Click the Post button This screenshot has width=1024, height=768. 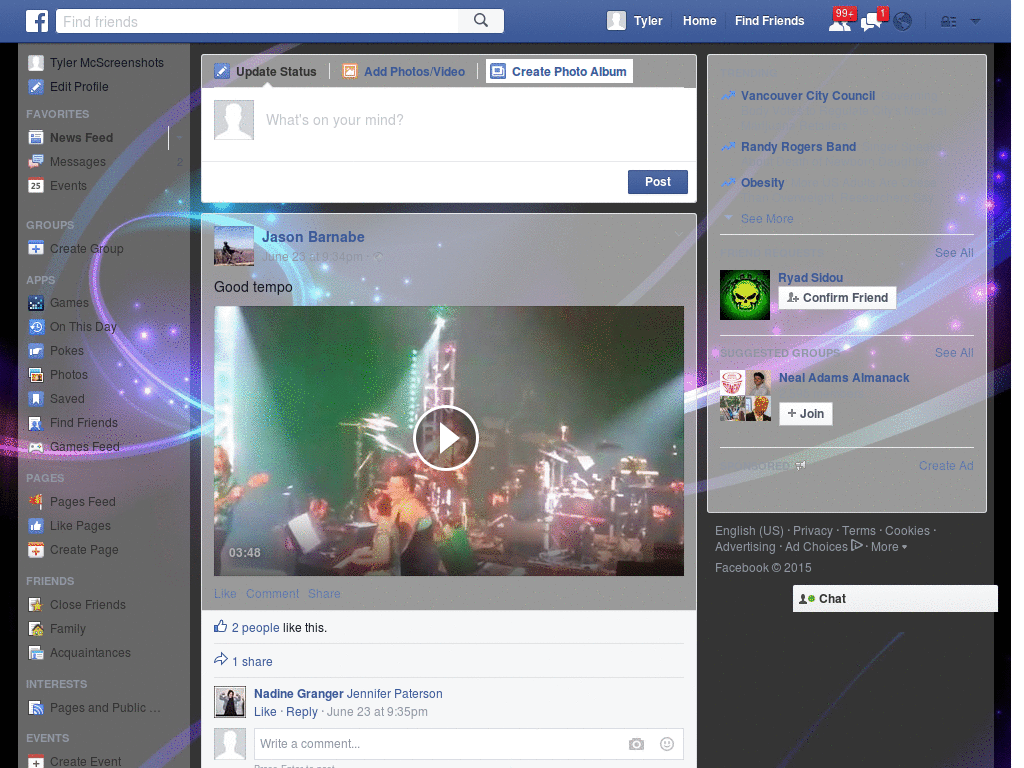pyautogui.click(x=658, y=182)
